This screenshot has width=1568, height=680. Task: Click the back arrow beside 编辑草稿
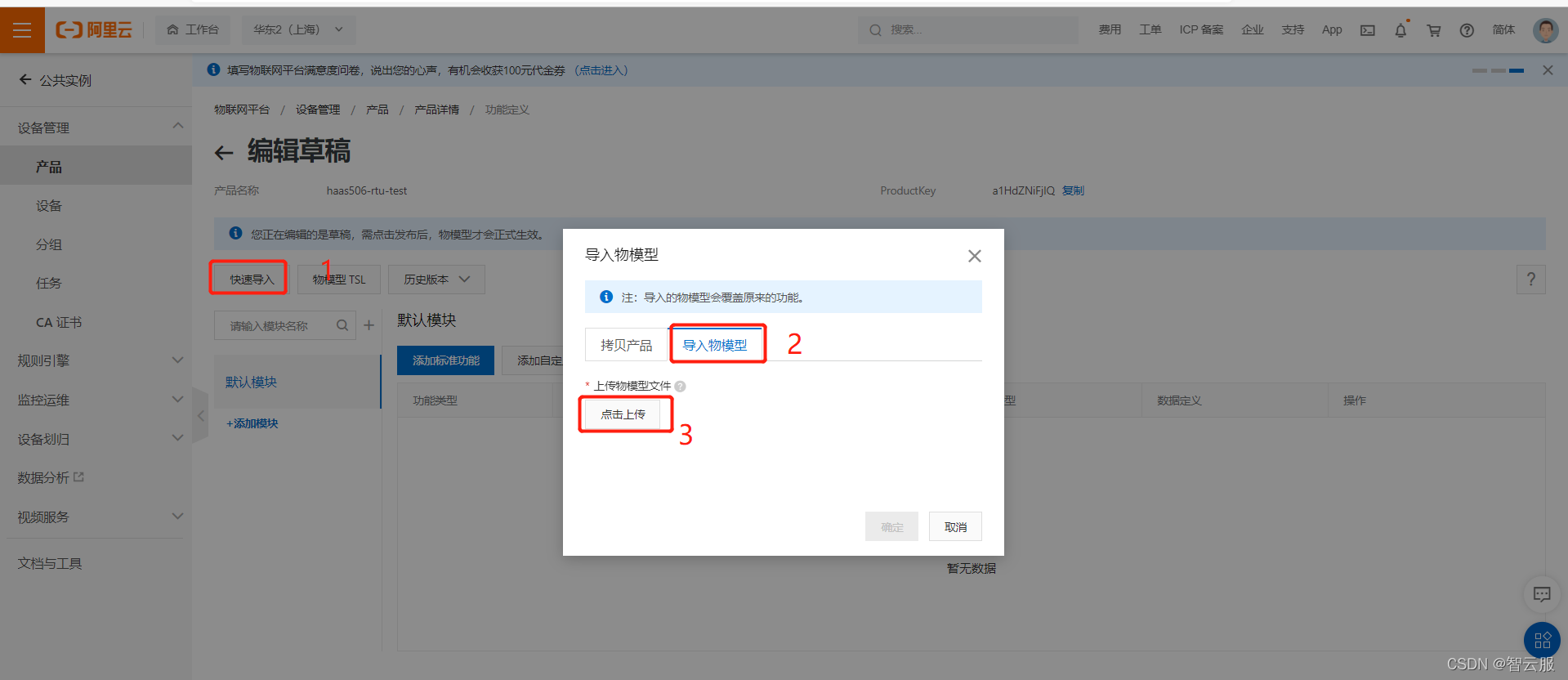tap(224, 152)
